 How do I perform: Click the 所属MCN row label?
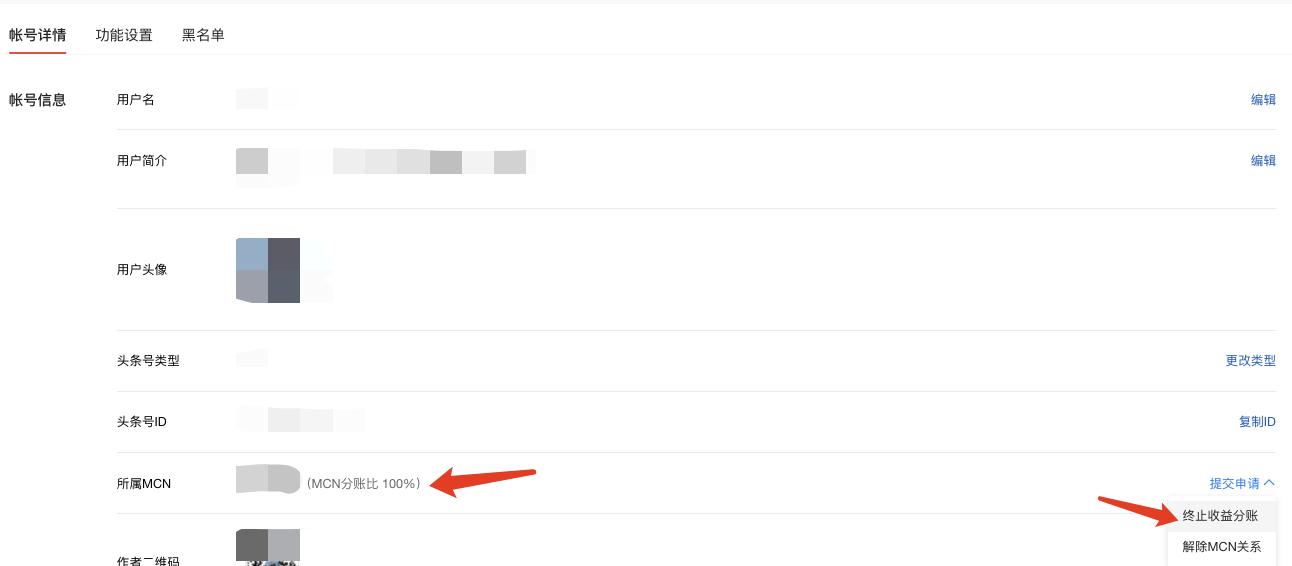[x=144, y=483]
